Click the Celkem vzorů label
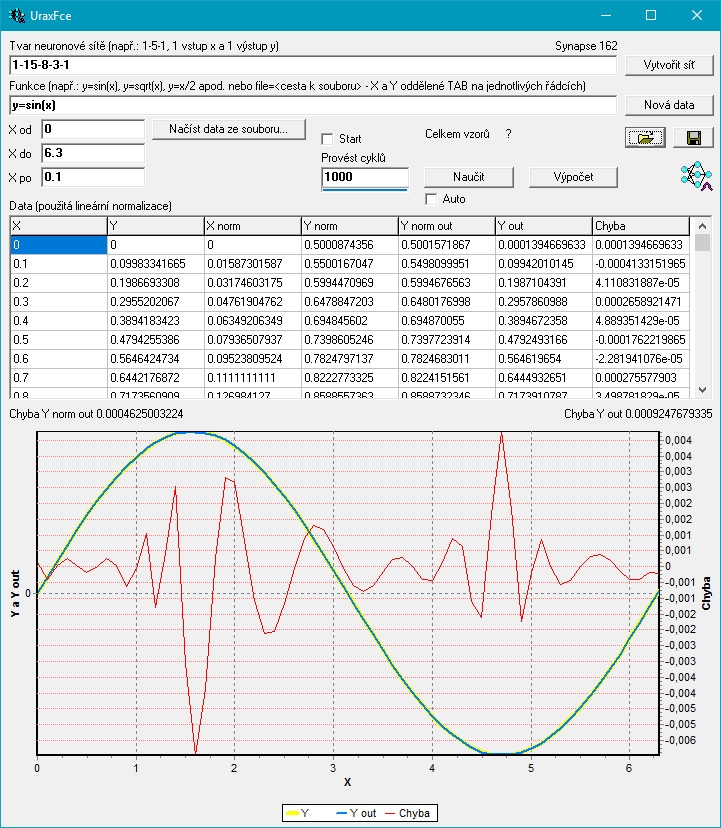721x828 pixels. point(457,134)
